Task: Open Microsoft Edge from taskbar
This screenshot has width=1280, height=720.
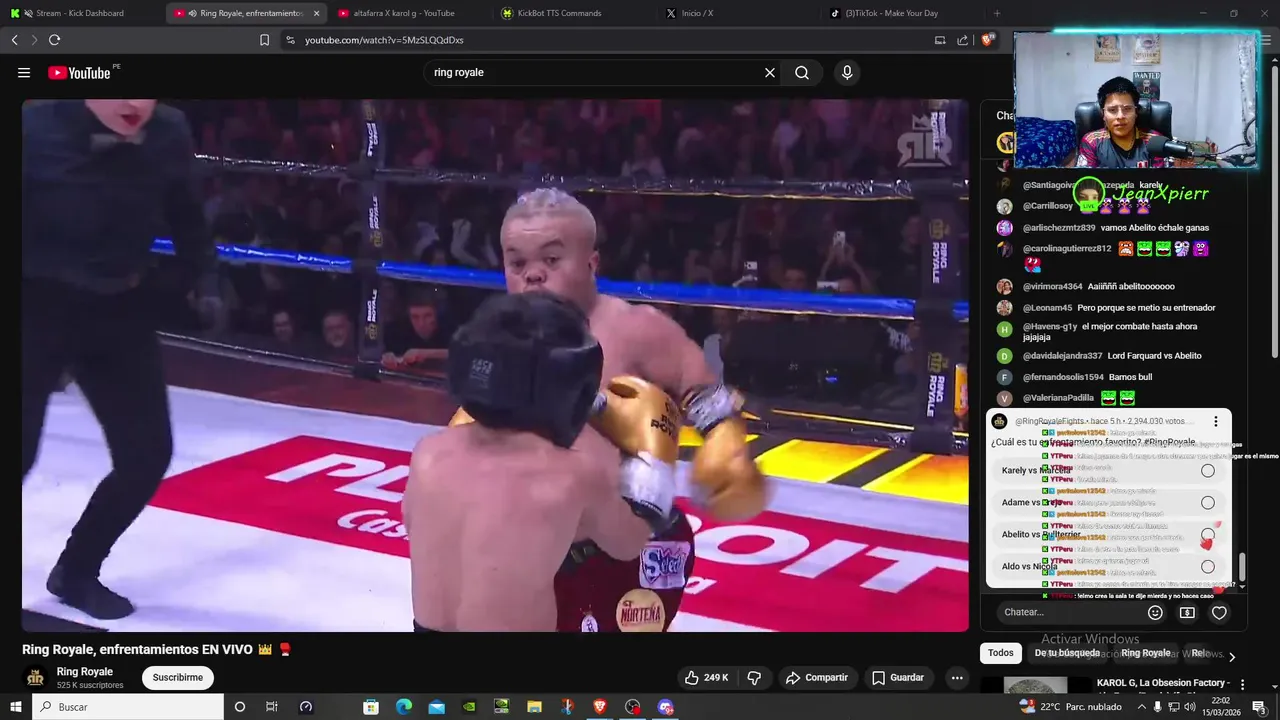Action: pos(404,707)
